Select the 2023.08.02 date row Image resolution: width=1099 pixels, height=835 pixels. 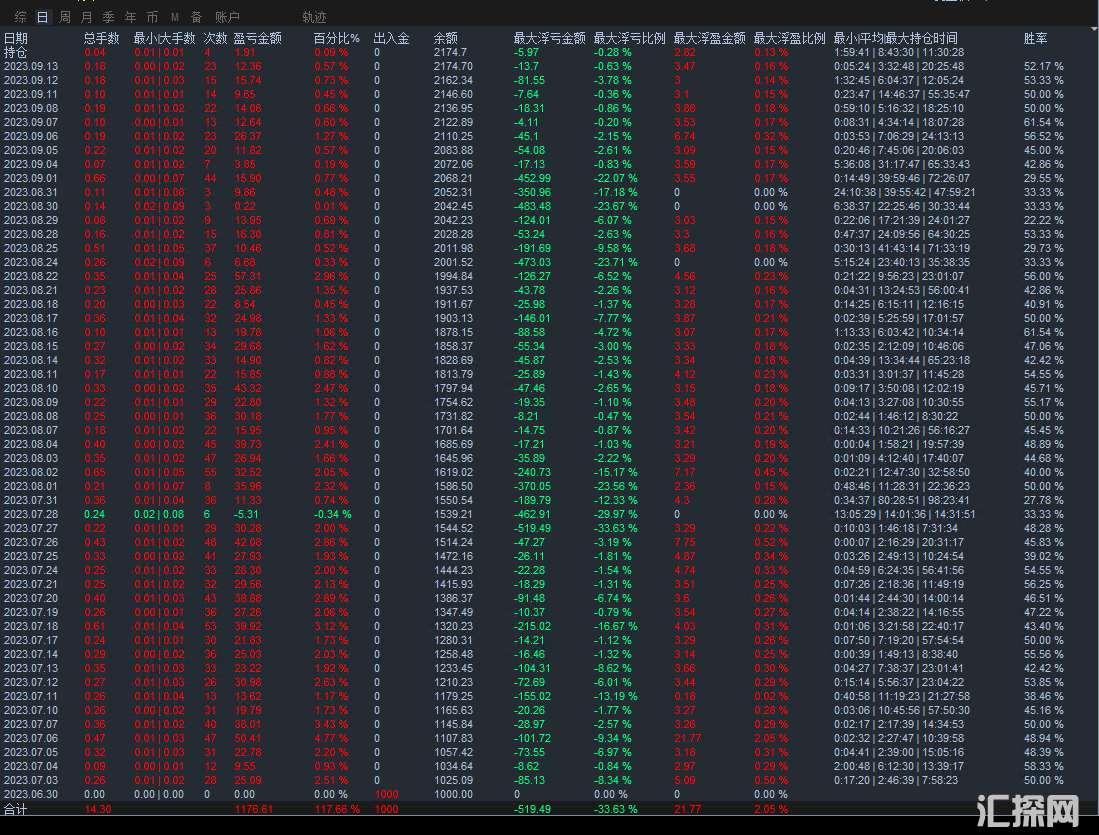point(550,472)
